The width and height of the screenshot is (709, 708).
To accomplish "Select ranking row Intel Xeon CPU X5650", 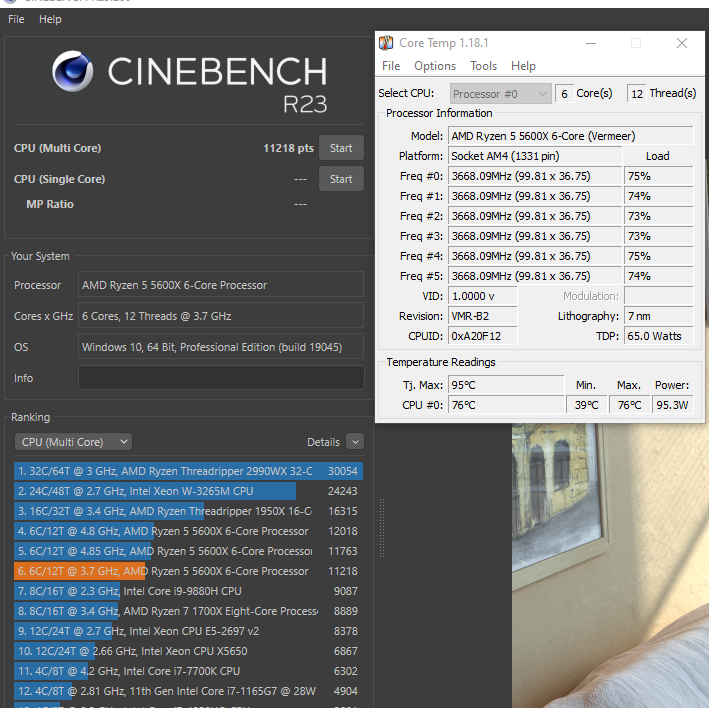I will click(x=188, y=651).
